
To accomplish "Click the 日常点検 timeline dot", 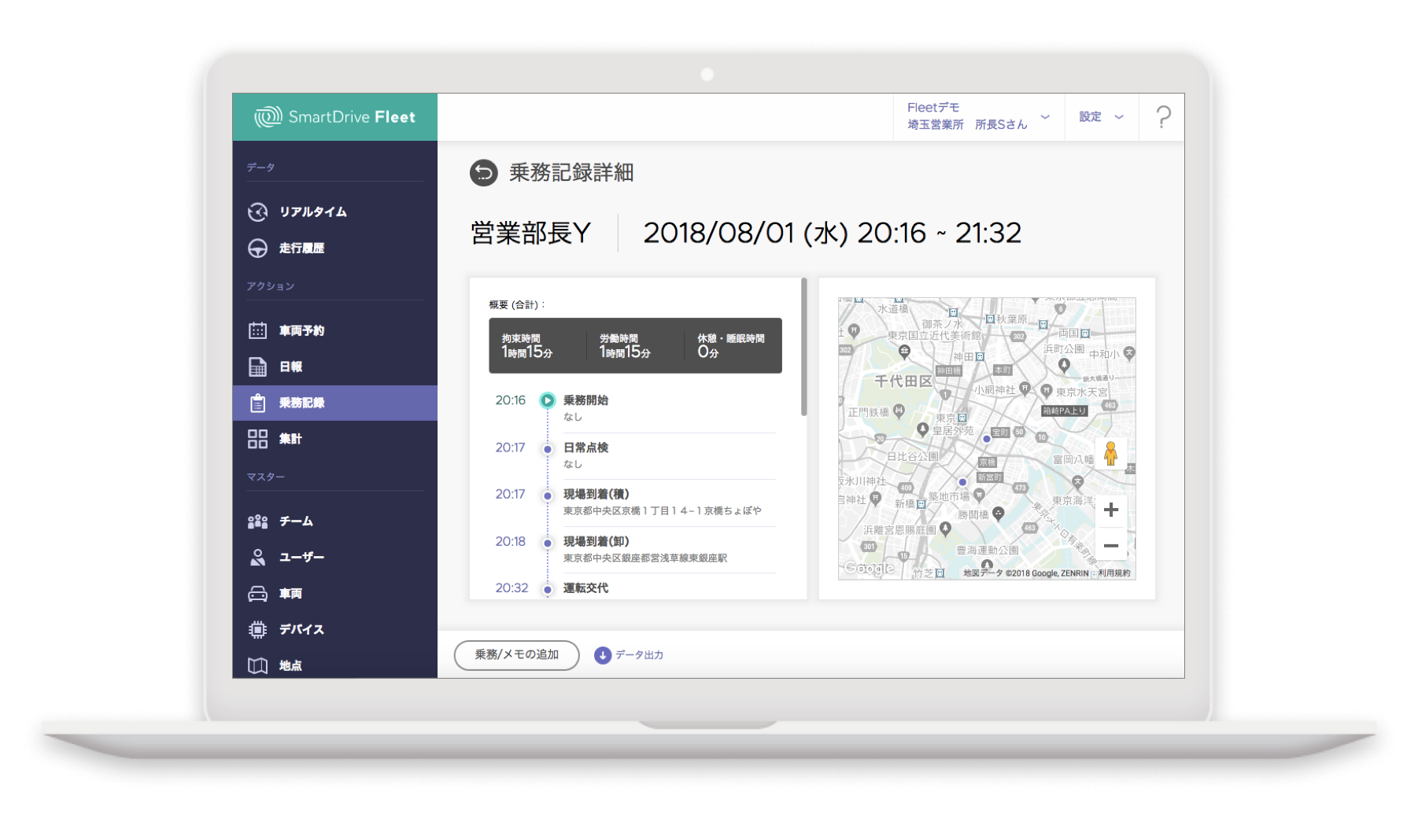I will (x=548, y=449).
